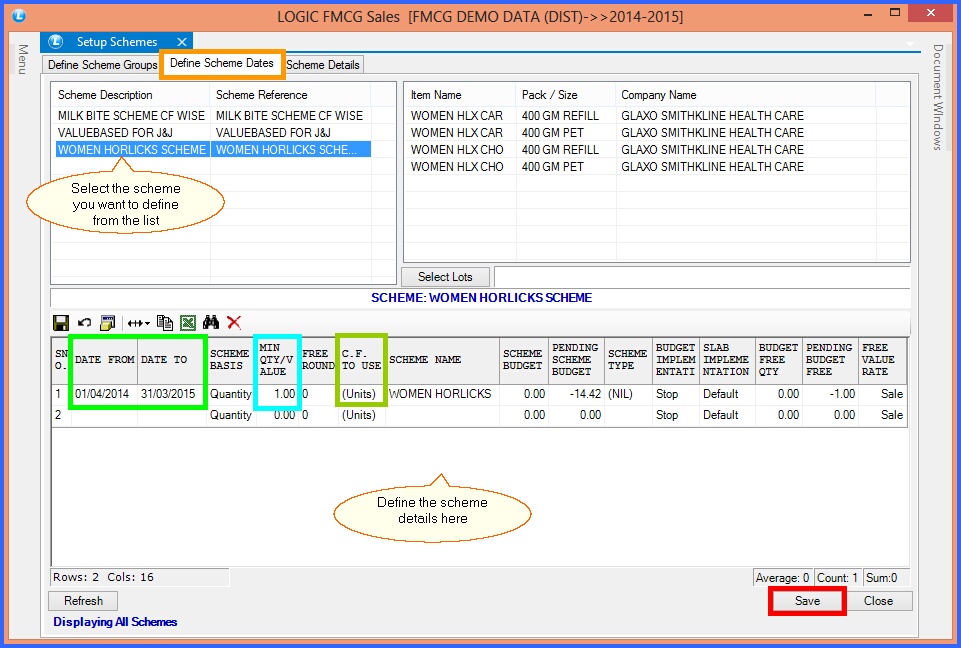Close the Setup Schemes tab with its X
The height and width of the screenshot is (648, 961).
pyautogui.click(x=181, y=42)
